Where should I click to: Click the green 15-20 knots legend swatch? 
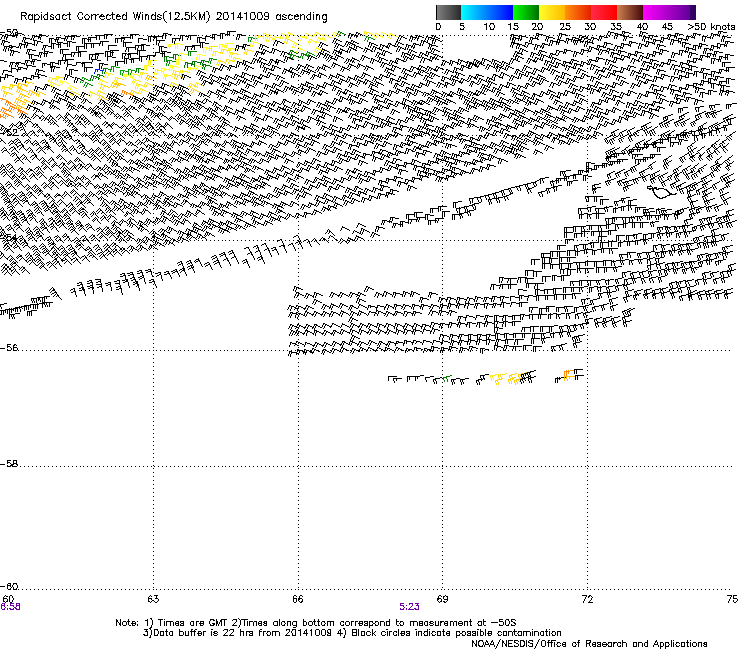526,12
